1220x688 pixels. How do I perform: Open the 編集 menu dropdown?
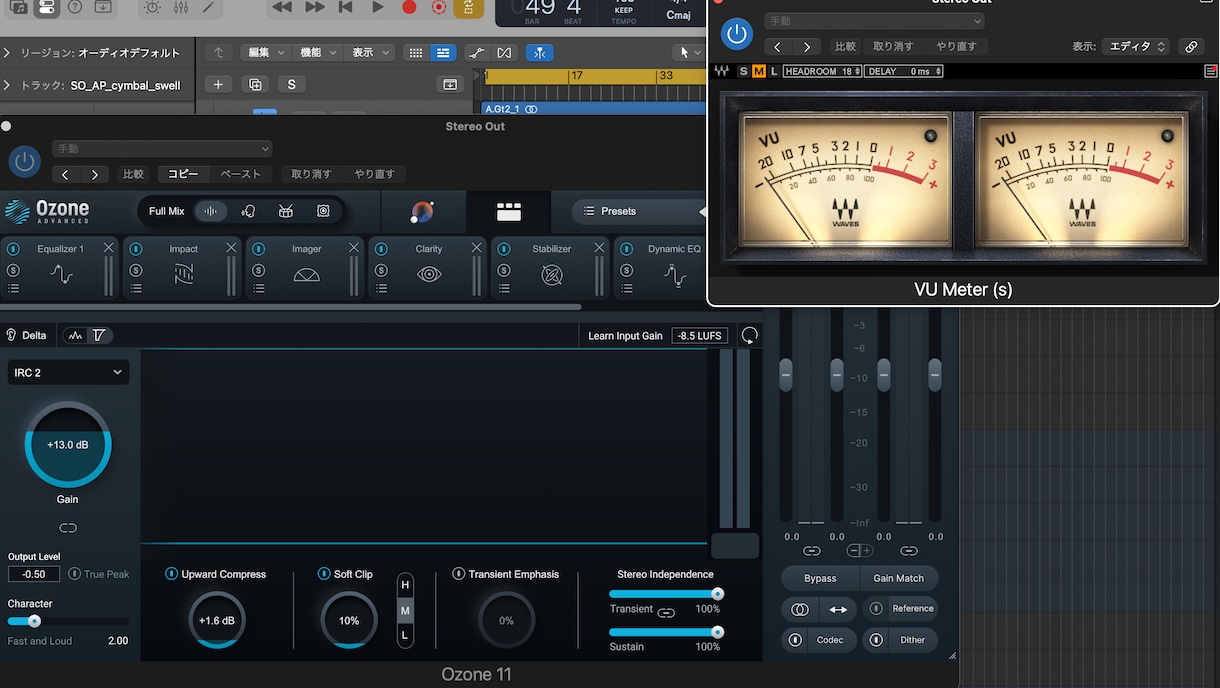[x=265, y=53]
